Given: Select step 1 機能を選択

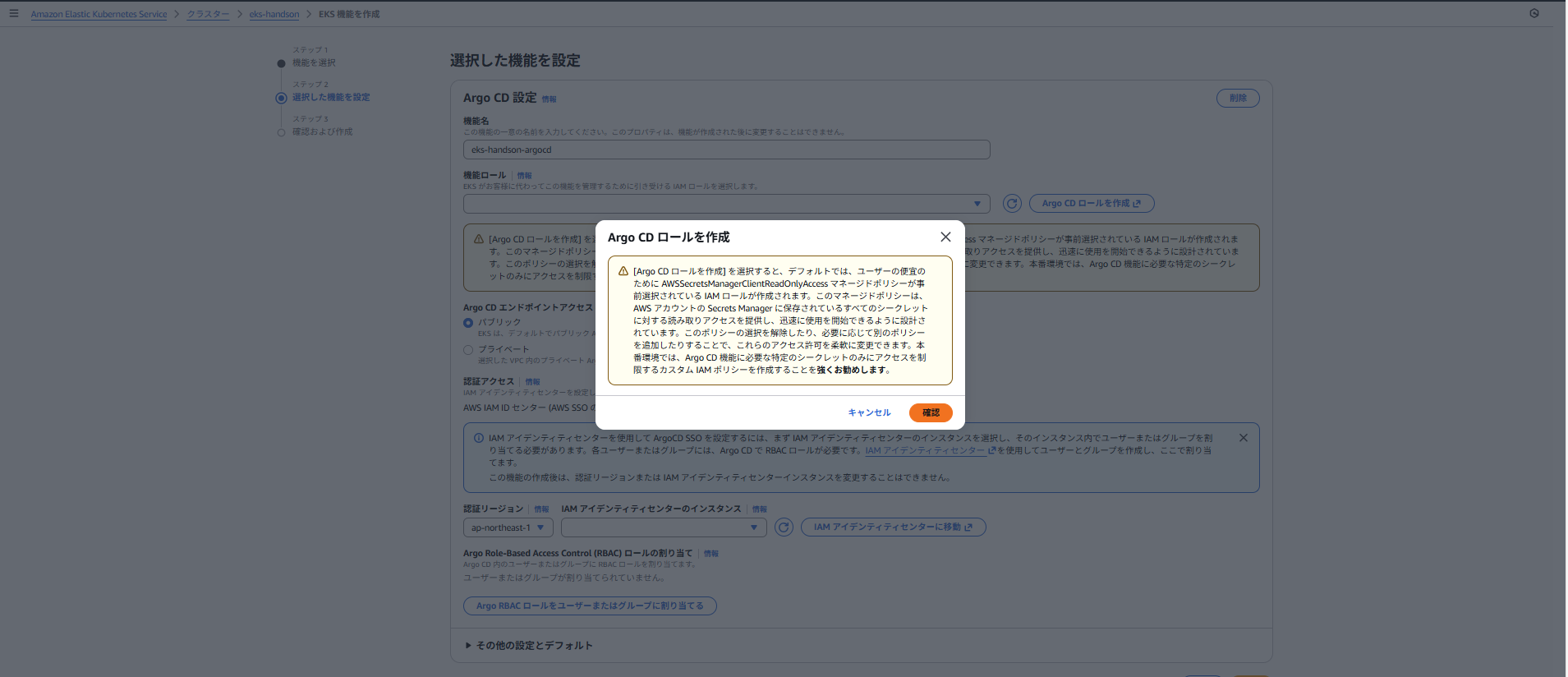Looking at the screenshot, I should 314,63.
